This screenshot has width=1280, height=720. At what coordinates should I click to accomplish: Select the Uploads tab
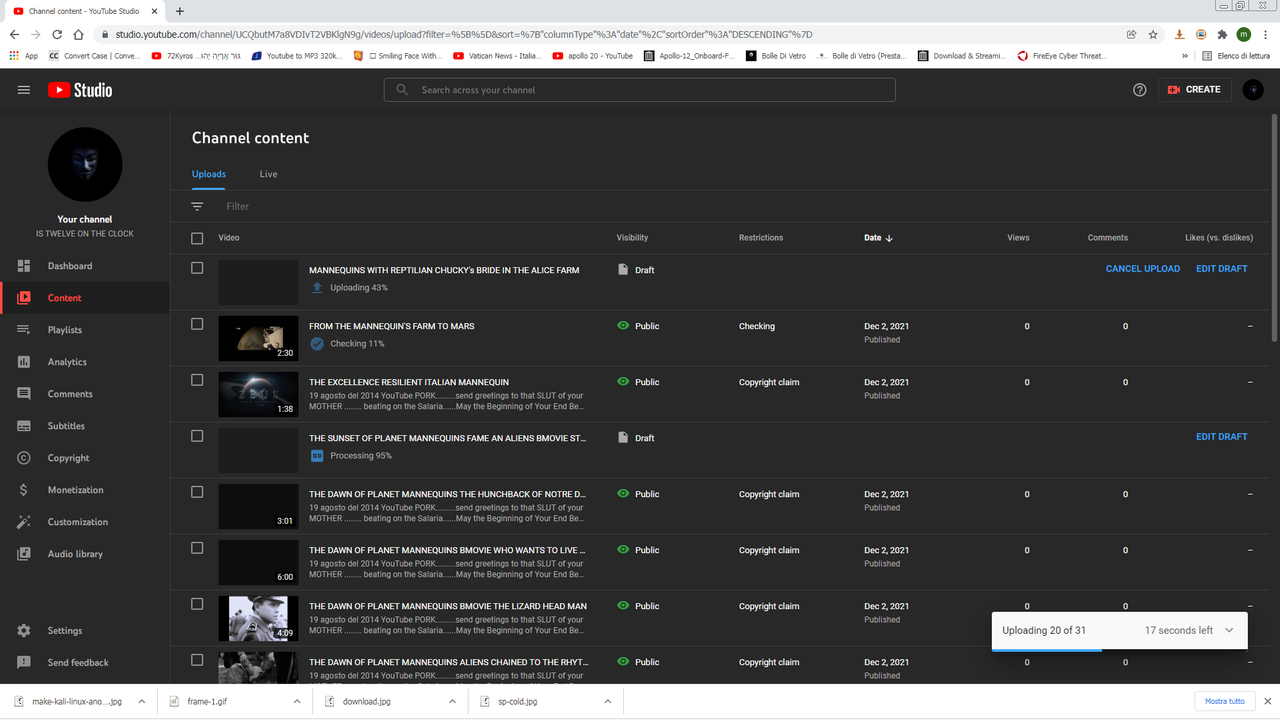(x=209, y=174)
